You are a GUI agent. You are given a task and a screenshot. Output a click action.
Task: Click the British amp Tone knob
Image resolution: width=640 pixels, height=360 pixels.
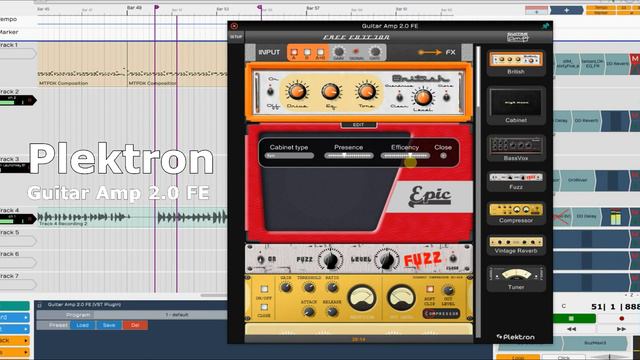pyautogui.click(x=367, y=91)
